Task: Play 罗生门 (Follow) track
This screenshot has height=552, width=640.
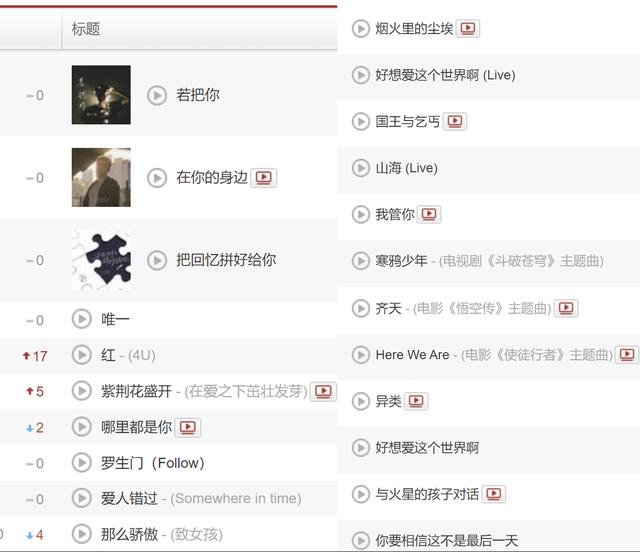Action: click(x=82, y=463)
